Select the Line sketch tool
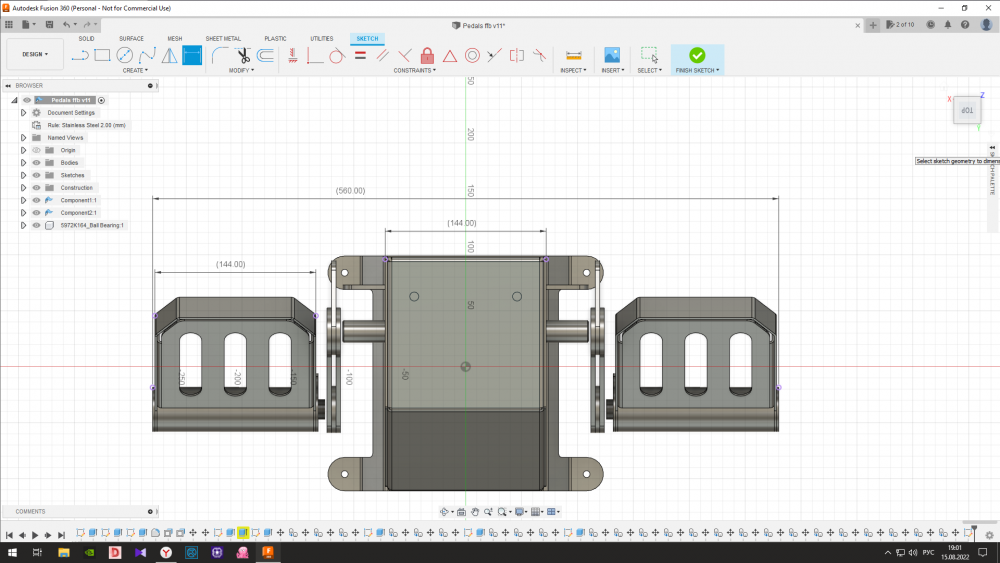Screen dimensions: 1000x563 80,55
